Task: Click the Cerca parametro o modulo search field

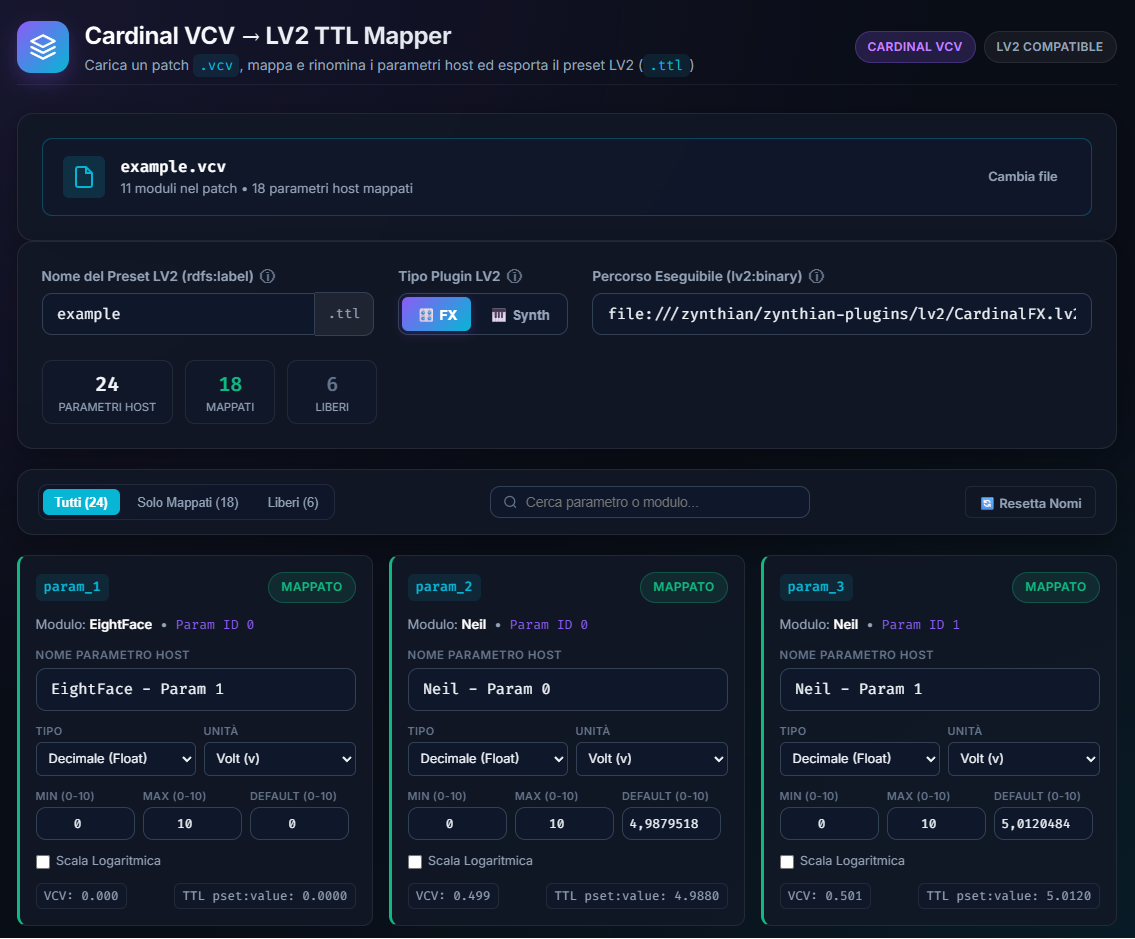Action: click(649, 502)
